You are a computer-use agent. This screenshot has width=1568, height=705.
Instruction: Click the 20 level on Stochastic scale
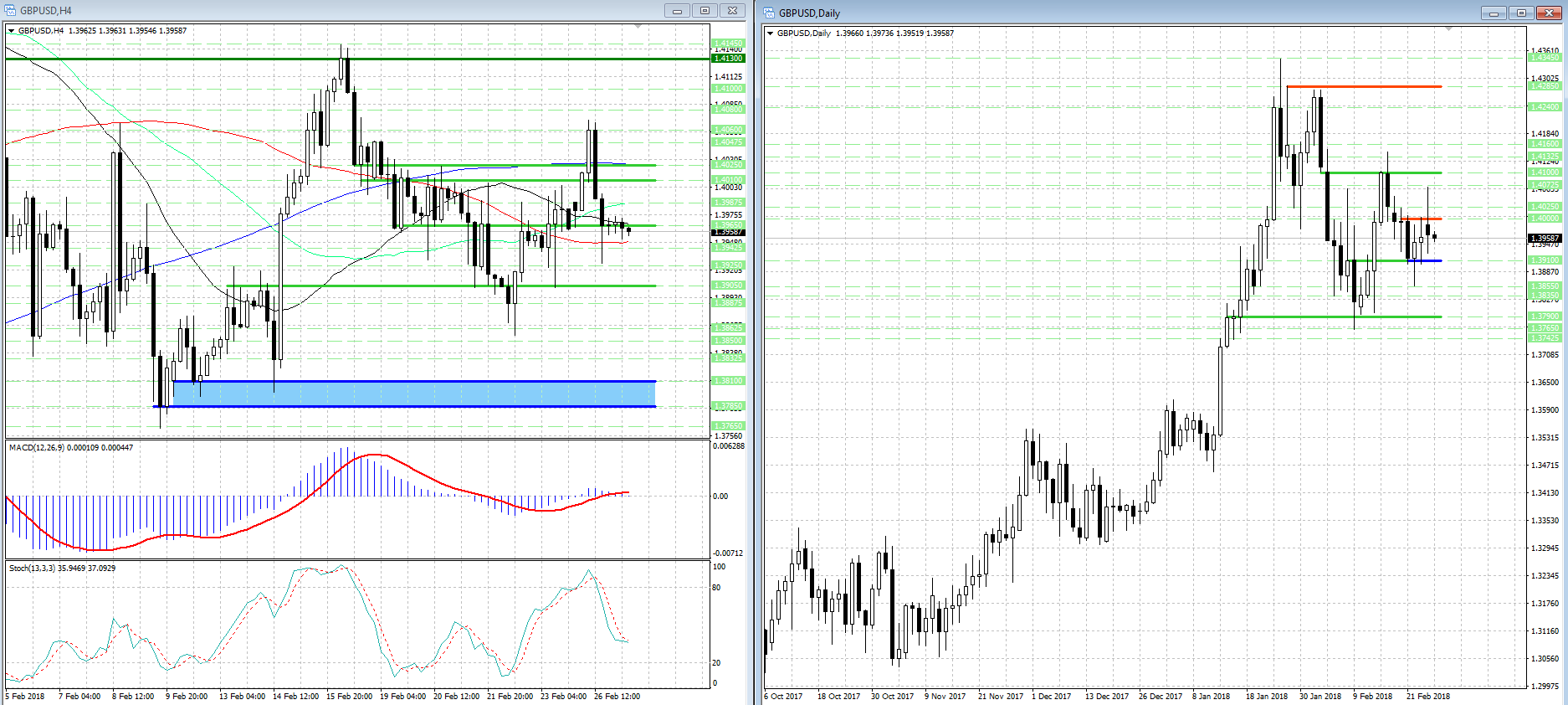[716, 663]
